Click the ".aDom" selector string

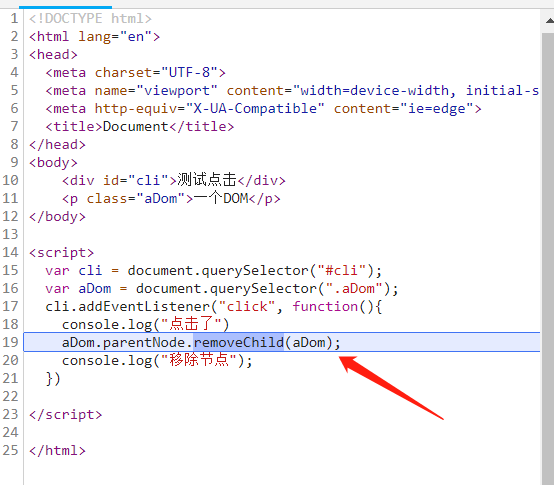[x=354, y=289]
